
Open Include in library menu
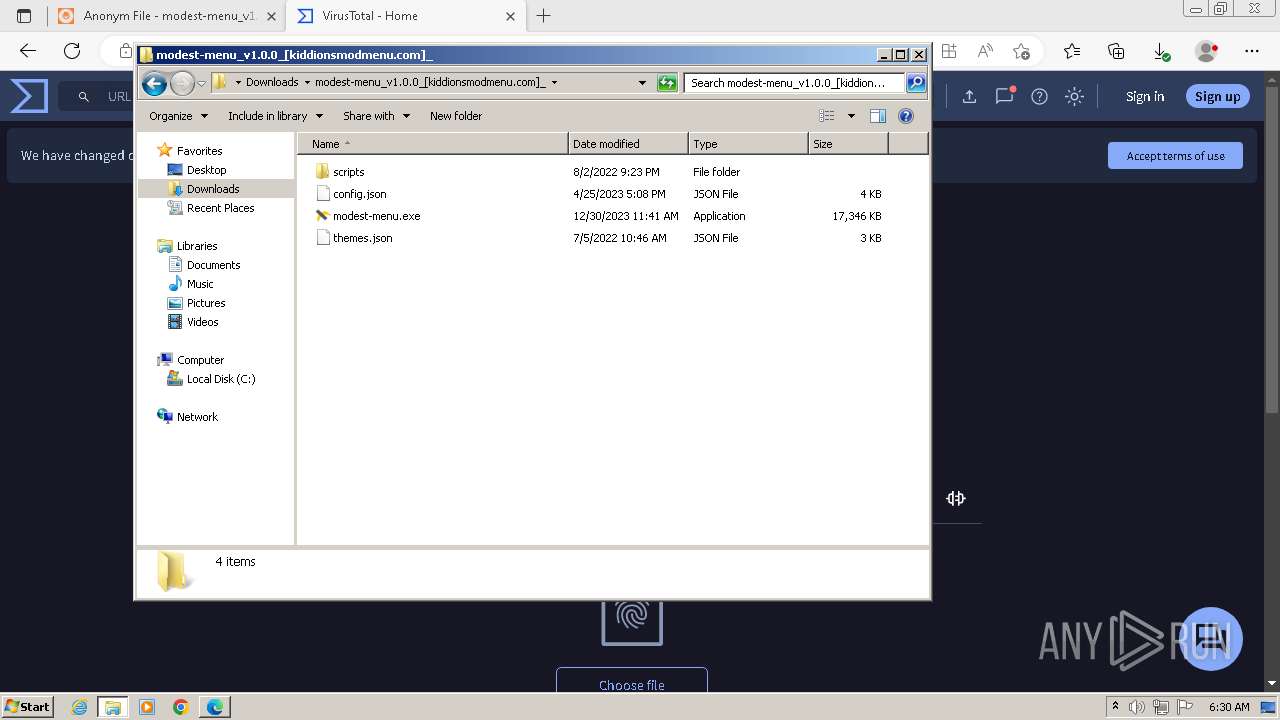[274, 116]
